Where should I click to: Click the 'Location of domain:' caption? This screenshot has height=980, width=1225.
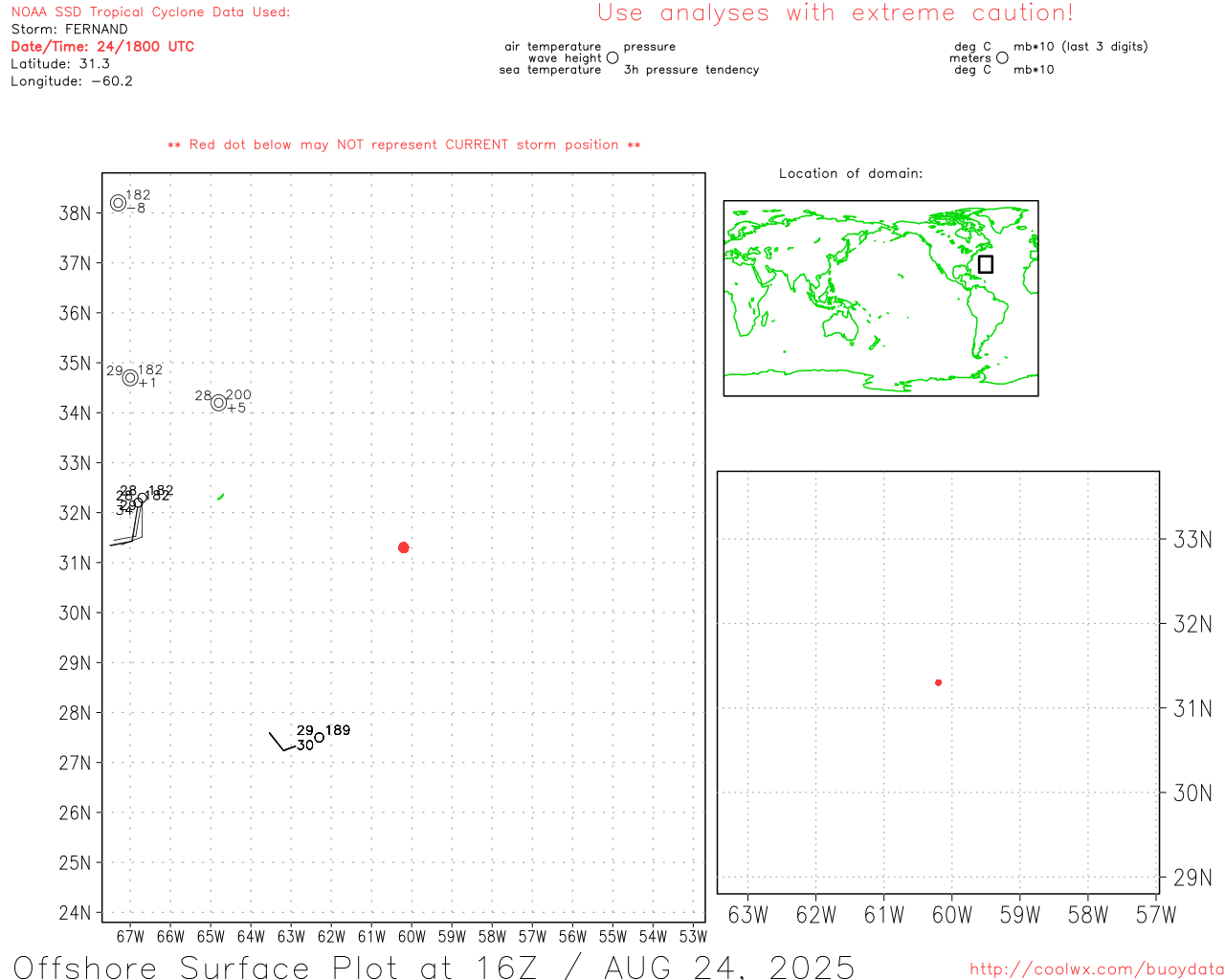[x=851, y=173]
